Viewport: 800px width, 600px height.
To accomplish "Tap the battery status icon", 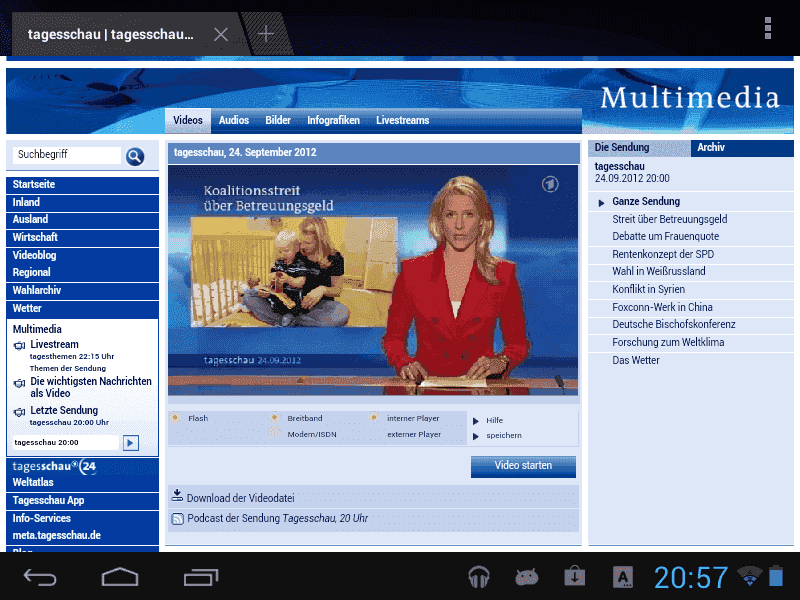I will (776, 576).
